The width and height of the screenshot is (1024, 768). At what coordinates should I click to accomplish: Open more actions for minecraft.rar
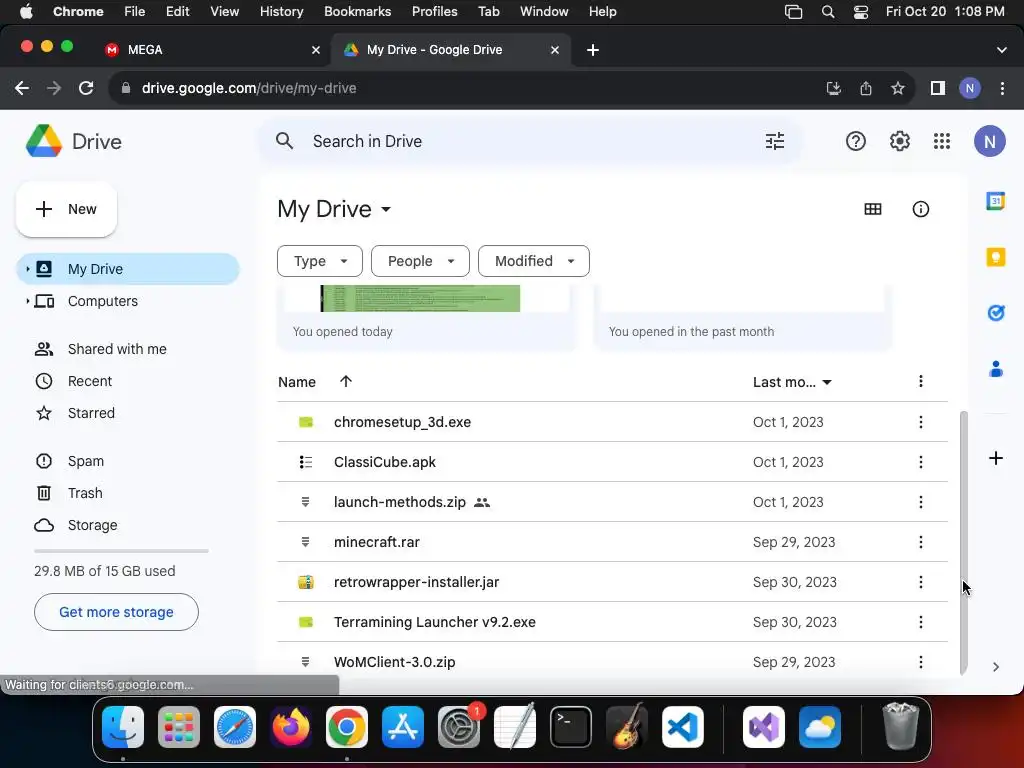click(920, 542)
